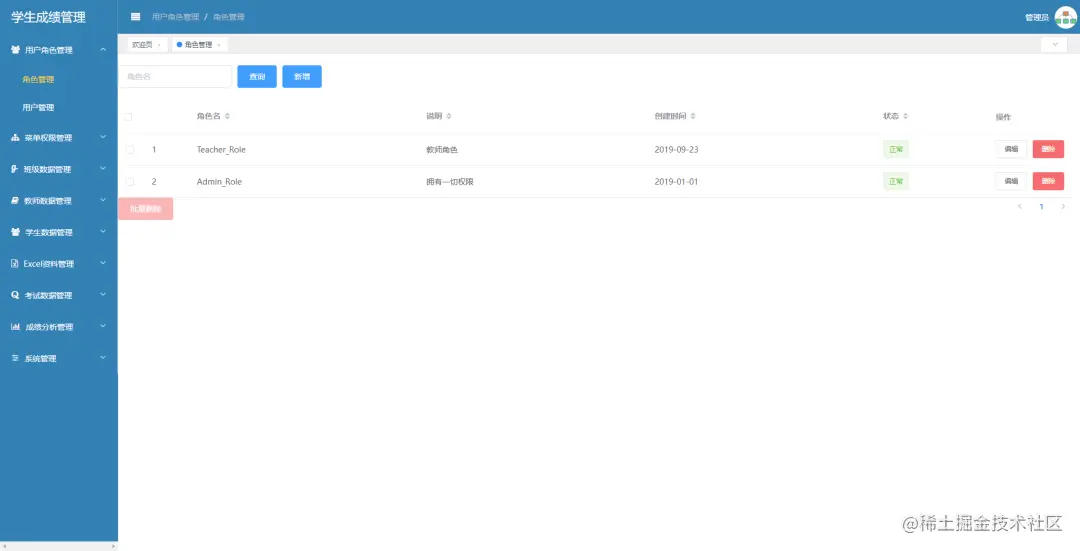The image size is (1080, 551).
Task: Click 角色管理 in the breadcrumb
Action: [229, 17]
